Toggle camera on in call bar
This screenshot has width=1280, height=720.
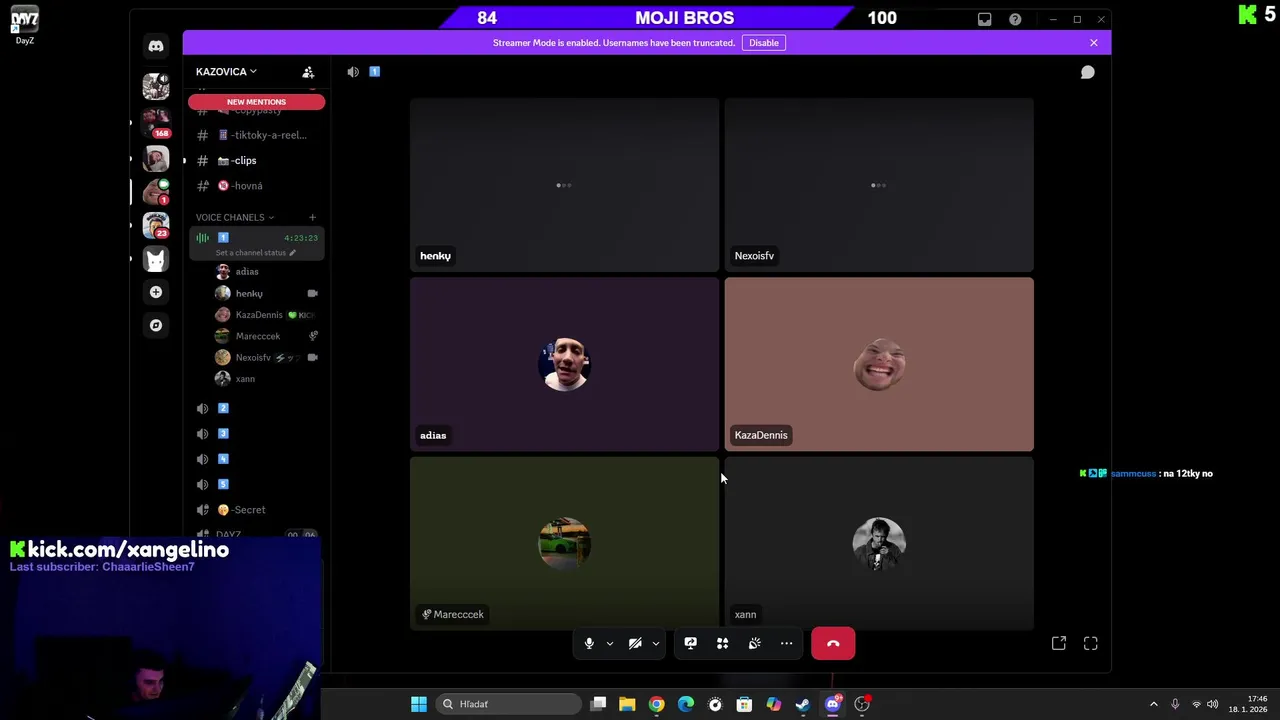[x=635, y=644]
